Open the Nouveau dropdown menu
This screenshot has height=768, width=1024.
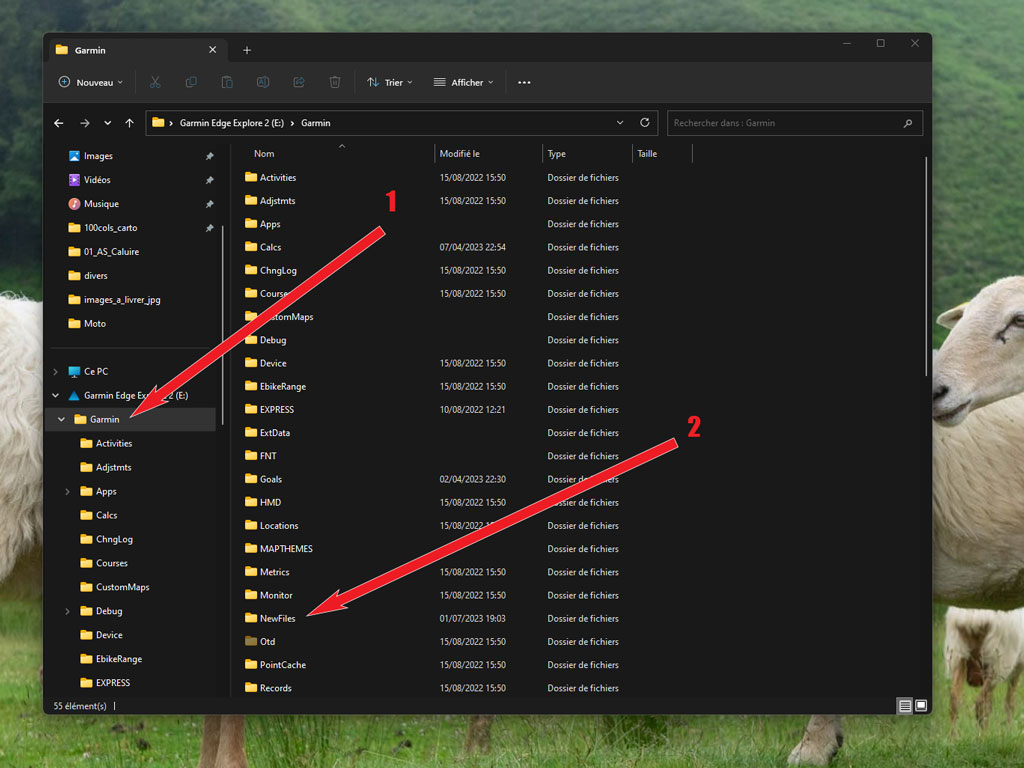tap(90, 82)
